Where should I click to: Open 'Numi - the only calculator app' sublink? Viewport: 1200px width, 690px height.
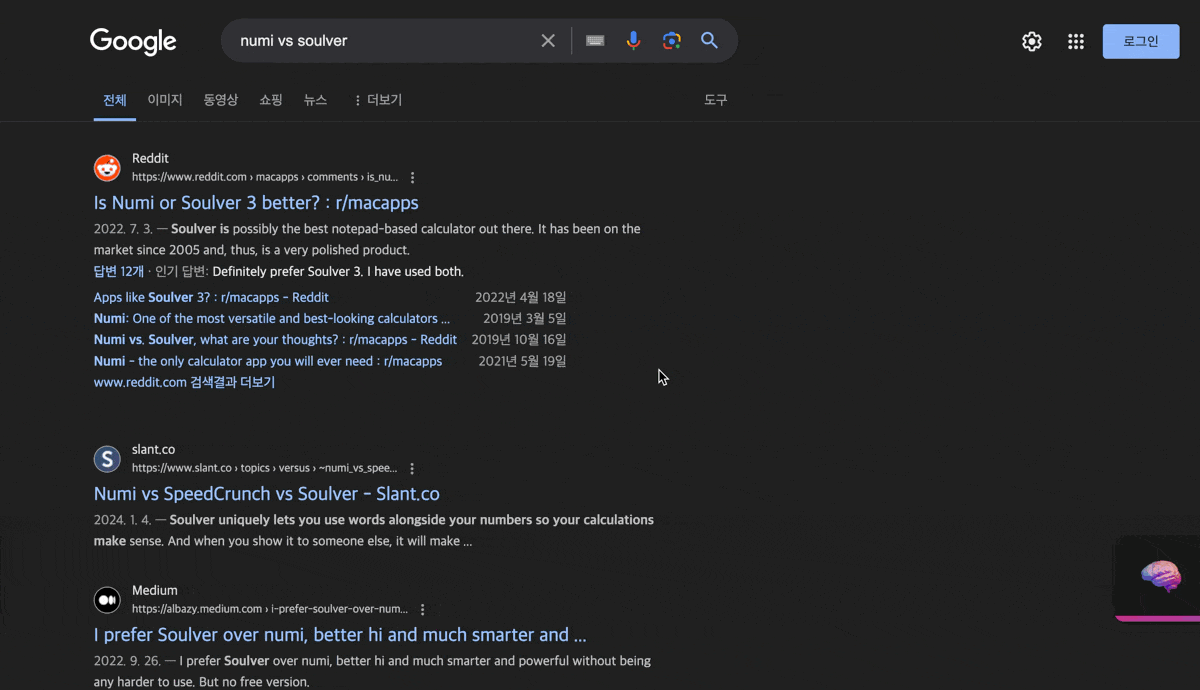pos(268,361)
